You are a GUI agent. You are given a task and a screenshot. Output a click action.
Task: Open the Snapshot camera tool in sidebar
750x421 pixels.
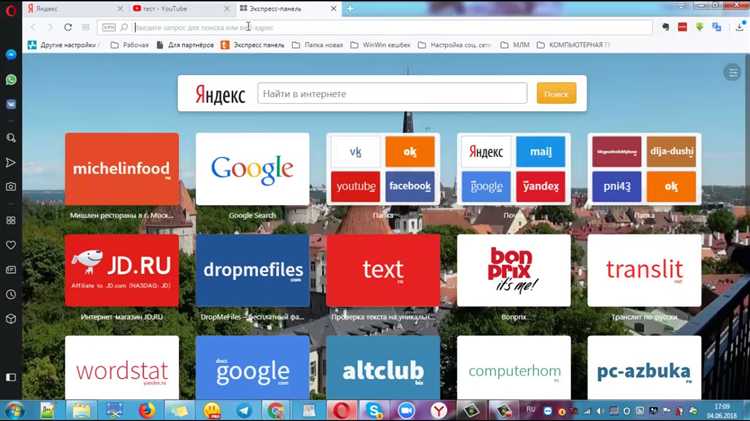(x=11, y=187)
